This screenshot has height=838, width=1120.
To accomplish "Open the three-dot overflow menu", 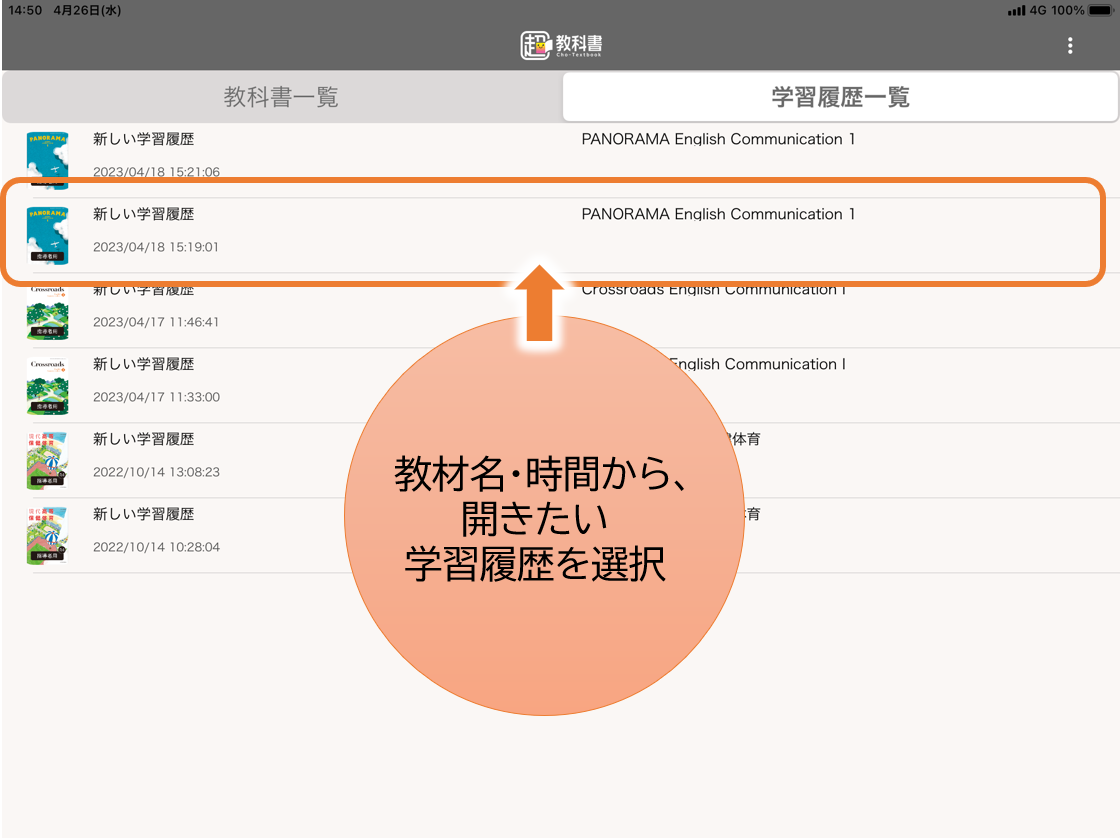I will tap(1069, 46).
